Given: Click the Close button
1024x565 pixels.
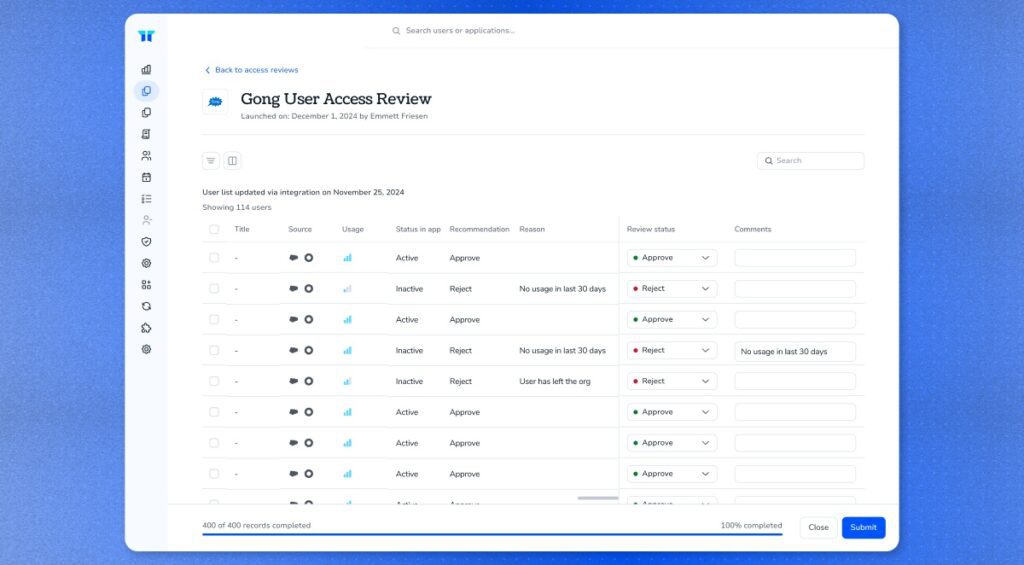Looking at the screenshot, I should pyautogui.click(x=818, y=528).
